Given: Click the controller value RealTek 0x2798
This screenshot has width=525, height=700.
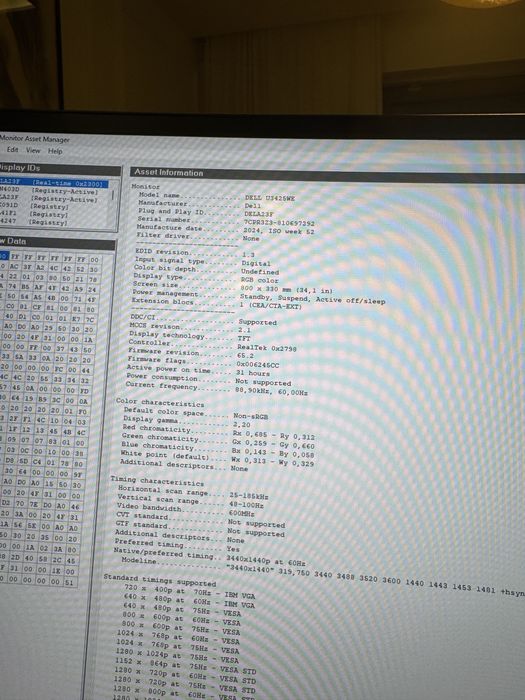Looking at the screenshot, I should 267,348.
